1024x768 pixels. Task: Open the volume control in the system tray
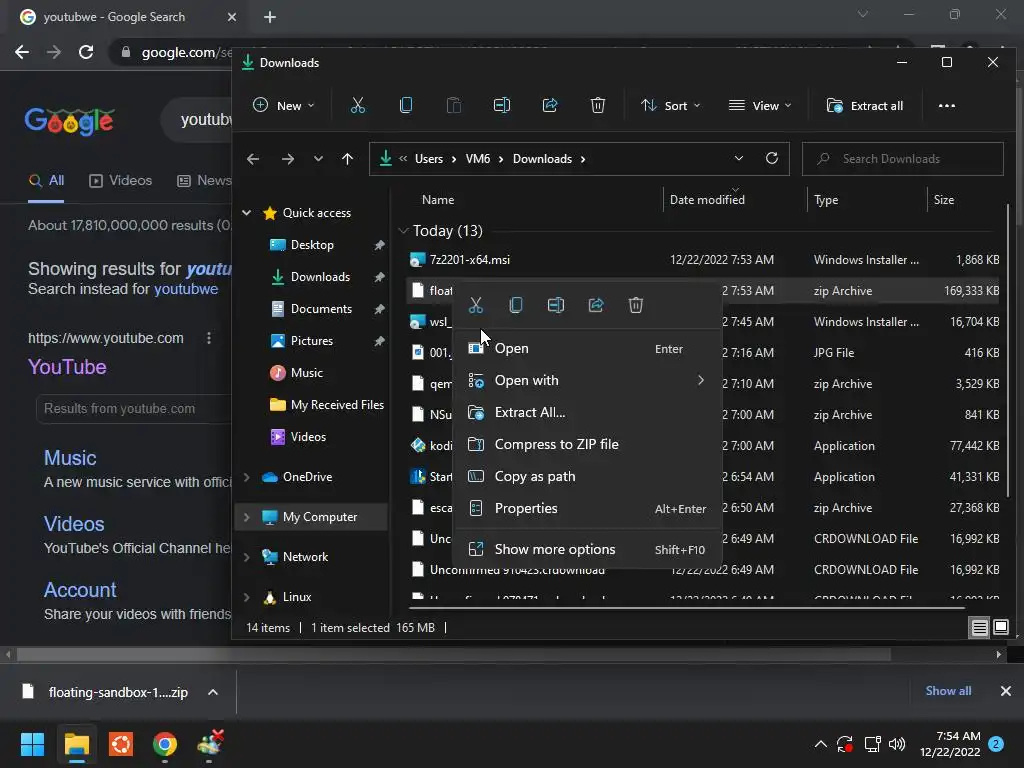pos(897,744)
